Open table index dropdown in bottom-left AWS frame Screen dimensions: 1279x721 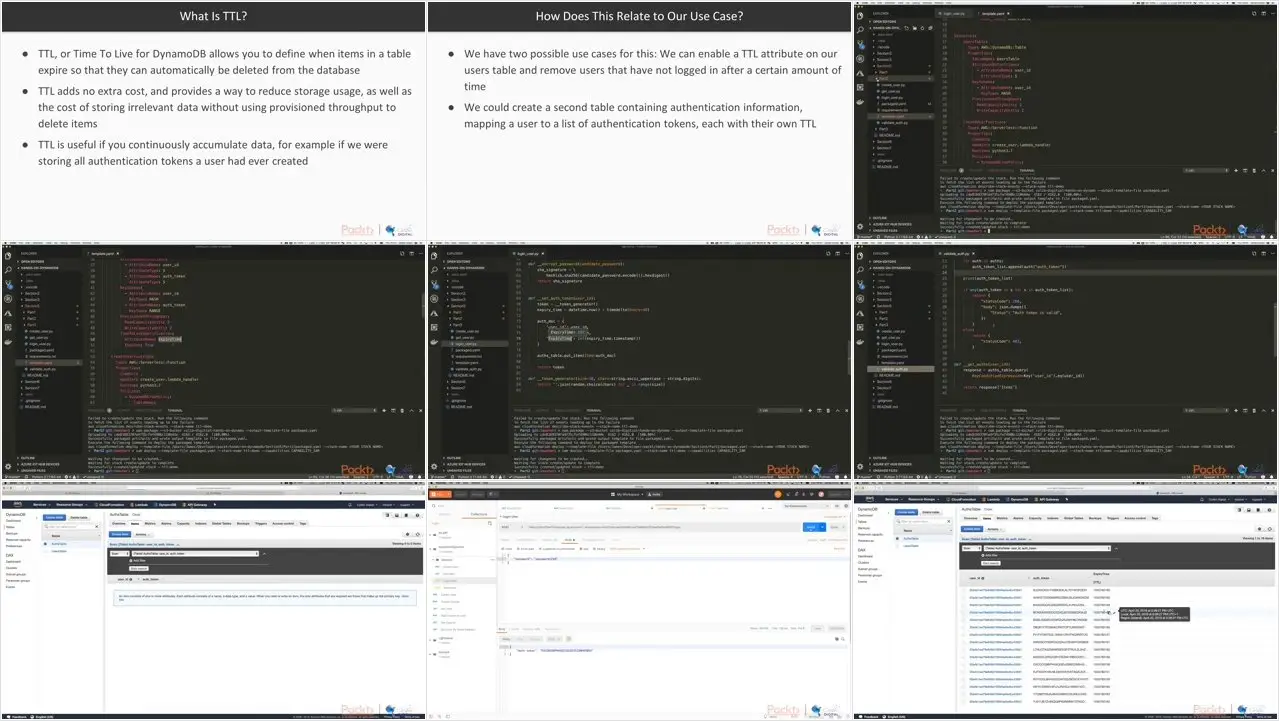click(x=195, y=553)
